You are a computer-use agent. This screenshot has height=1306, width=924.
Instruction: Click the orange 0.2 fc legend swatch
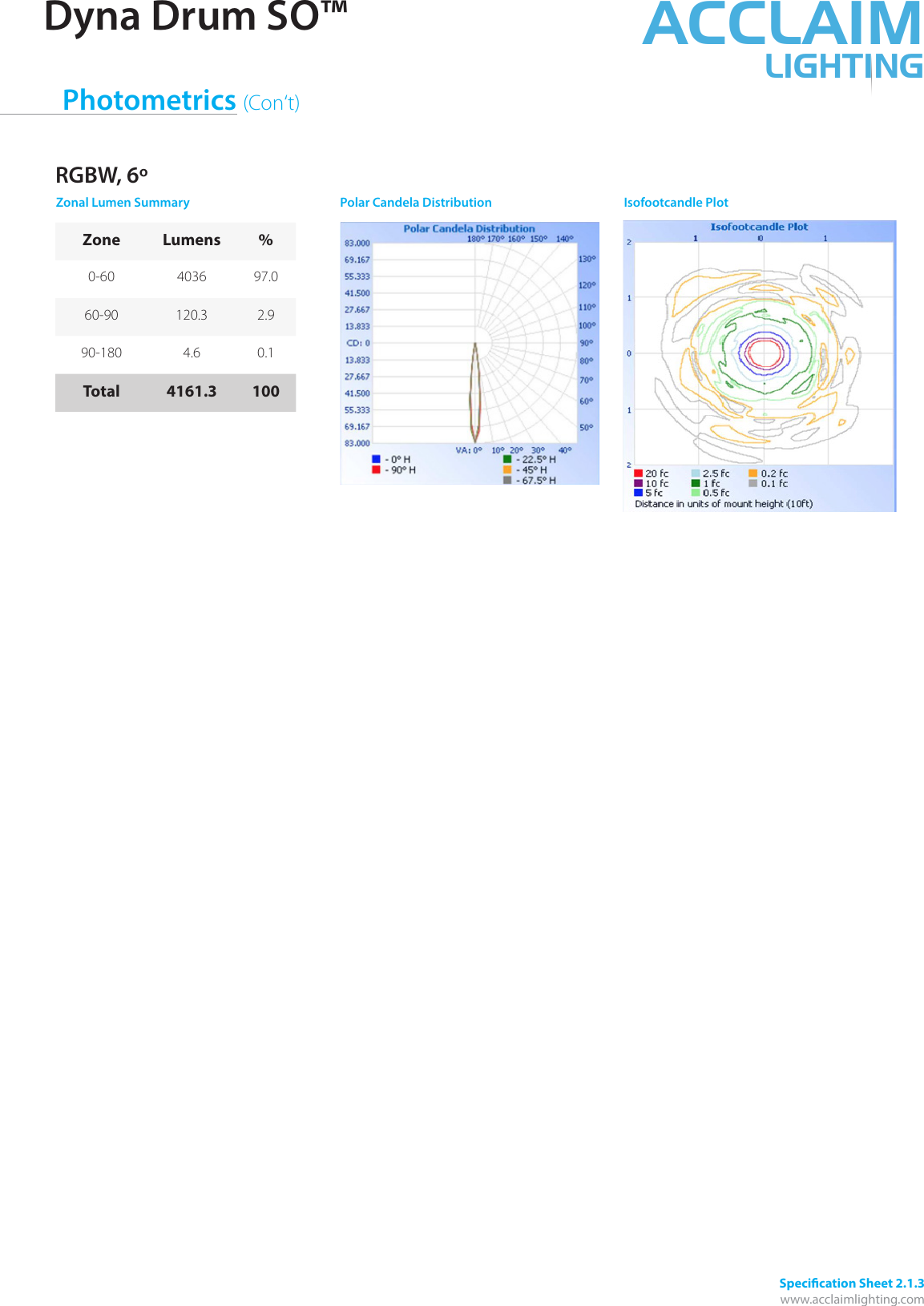pyautogui.click(x=753, y=474)
